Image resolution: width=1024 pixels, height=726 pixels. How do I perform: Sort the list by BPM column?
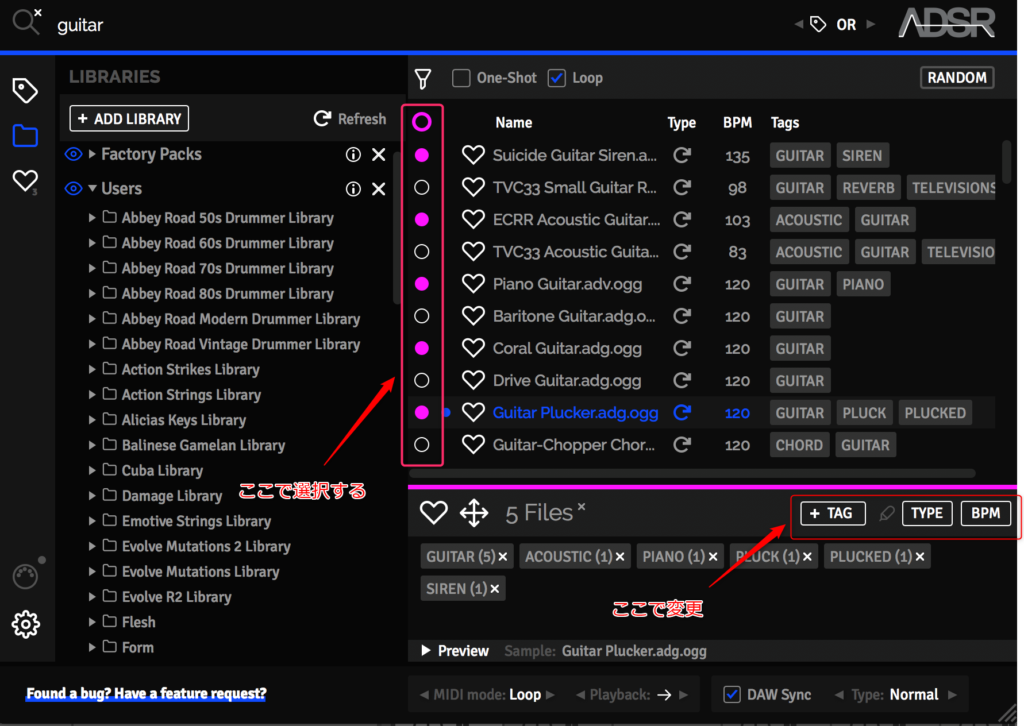[x=737, y=123]
